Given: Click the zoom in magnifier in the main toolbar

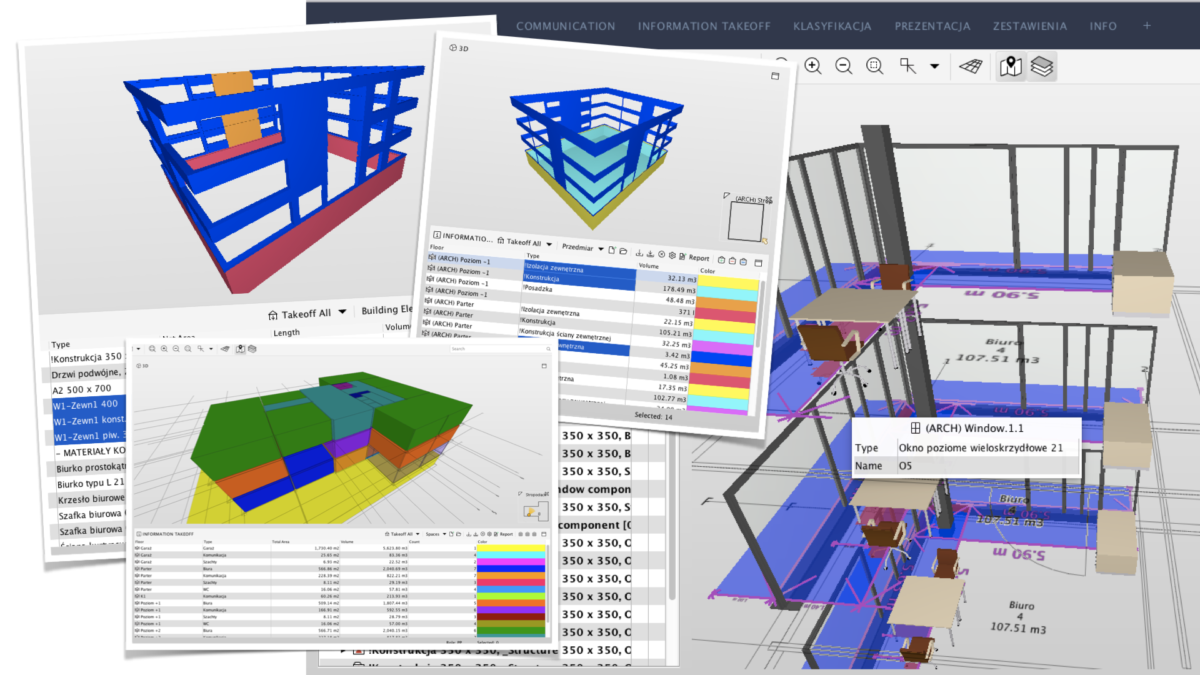Looking at the screenshot, I should (813, 66).
